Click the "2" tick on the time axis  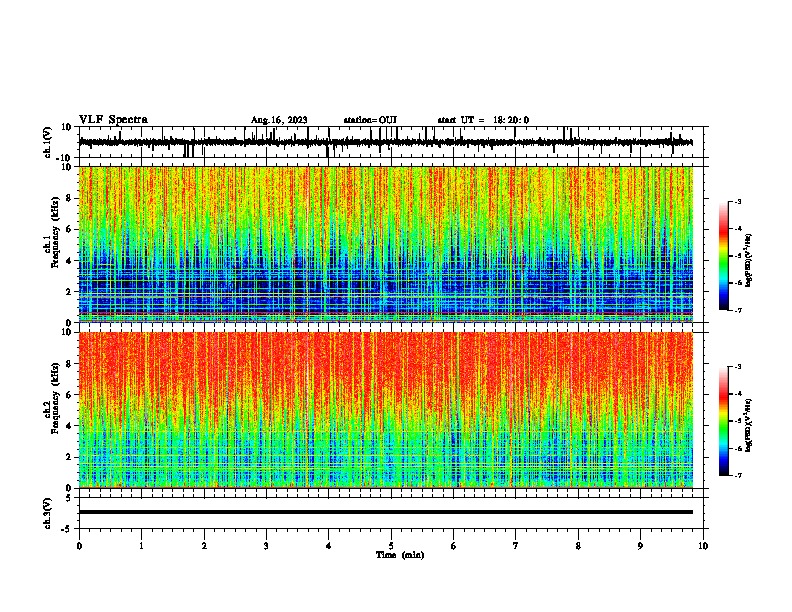pos(204,546)
